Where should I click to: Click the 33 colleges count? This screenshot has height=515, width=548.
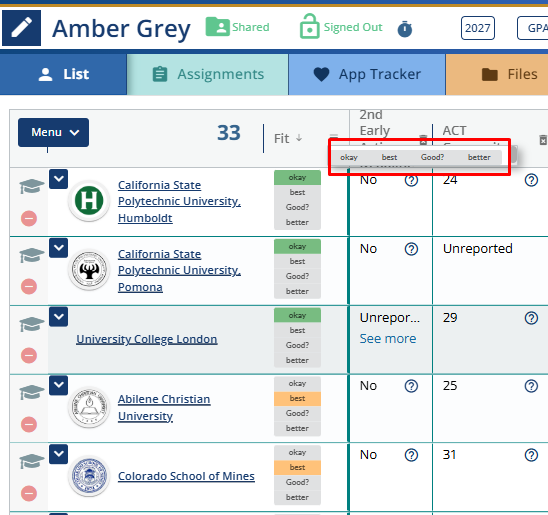(229, 133)
